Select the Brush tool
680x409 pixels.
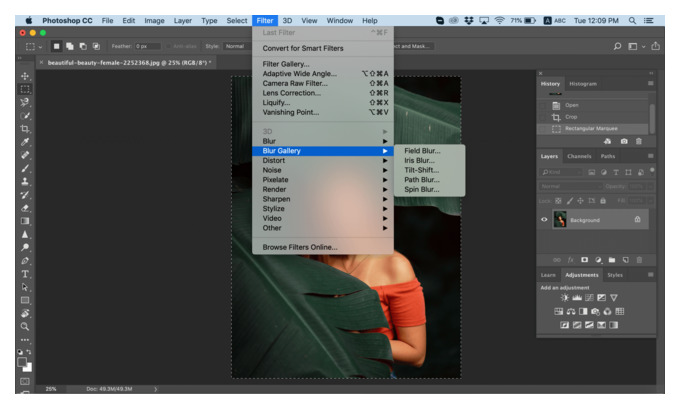25,168
